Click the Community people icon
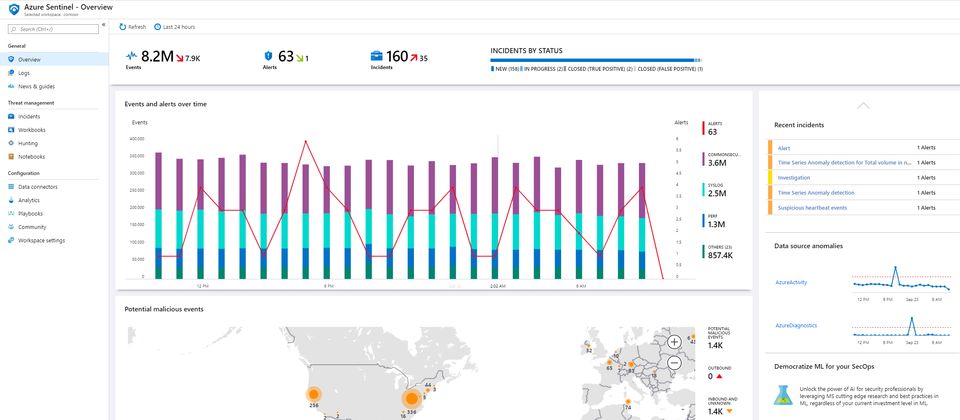Screen dimensions: 960x420 pos(11,227)
